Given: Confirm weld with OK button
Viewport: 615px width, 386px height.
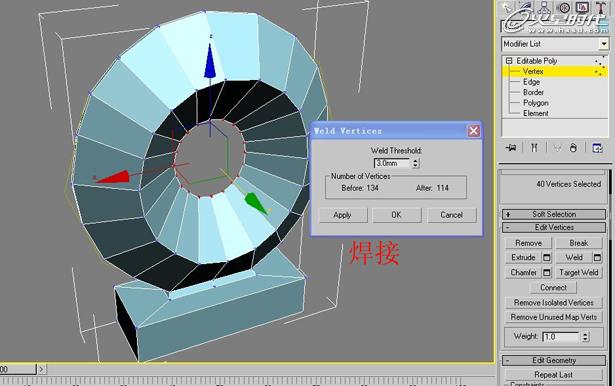Looking at the screenshot, I should click(x=397, y=215).
